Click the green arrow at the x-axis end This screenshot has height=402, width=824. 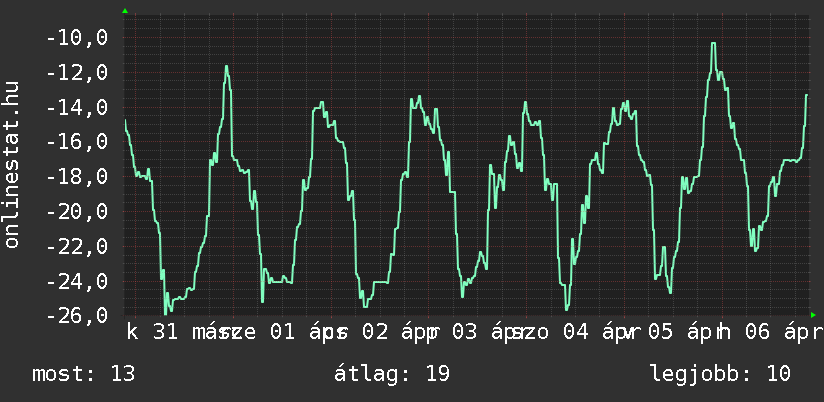click(x=813, y=314)
